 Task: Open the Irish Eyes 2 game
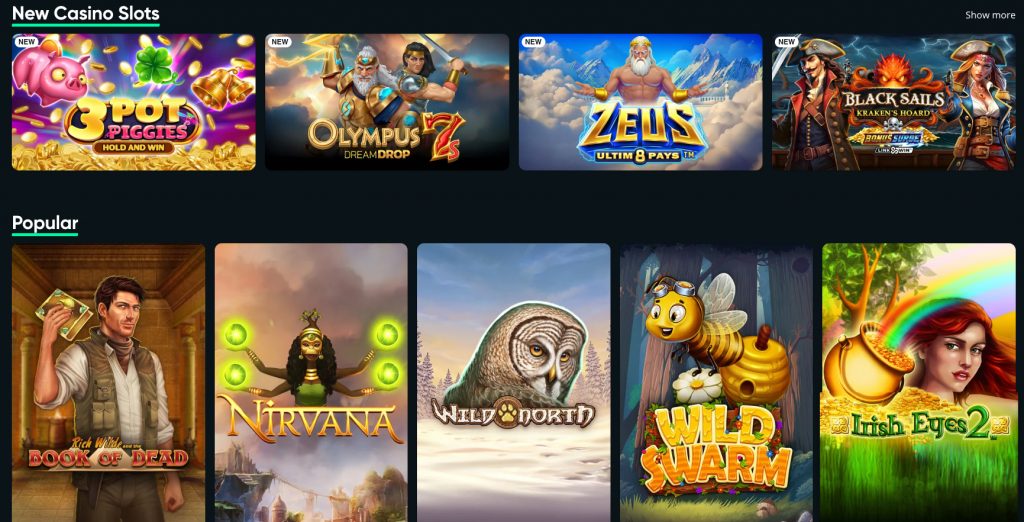(919, 383)
